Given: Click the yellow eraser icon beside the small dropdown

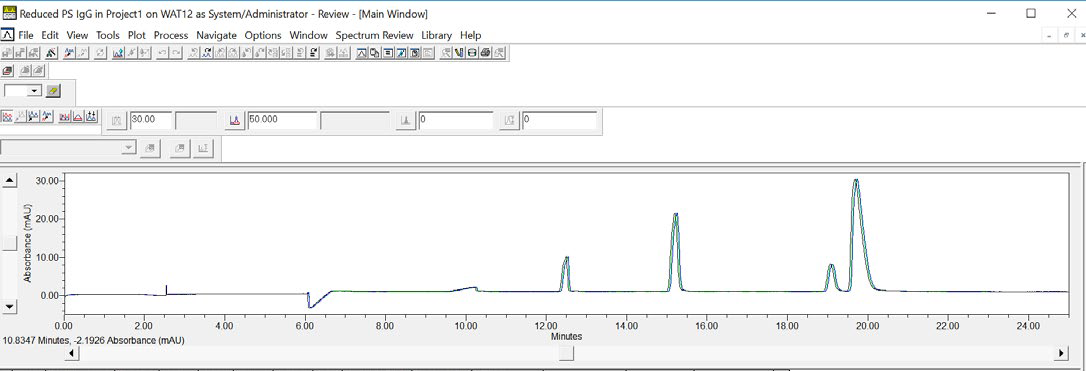Looking at the screenshot, I should (x=53, y=91).
